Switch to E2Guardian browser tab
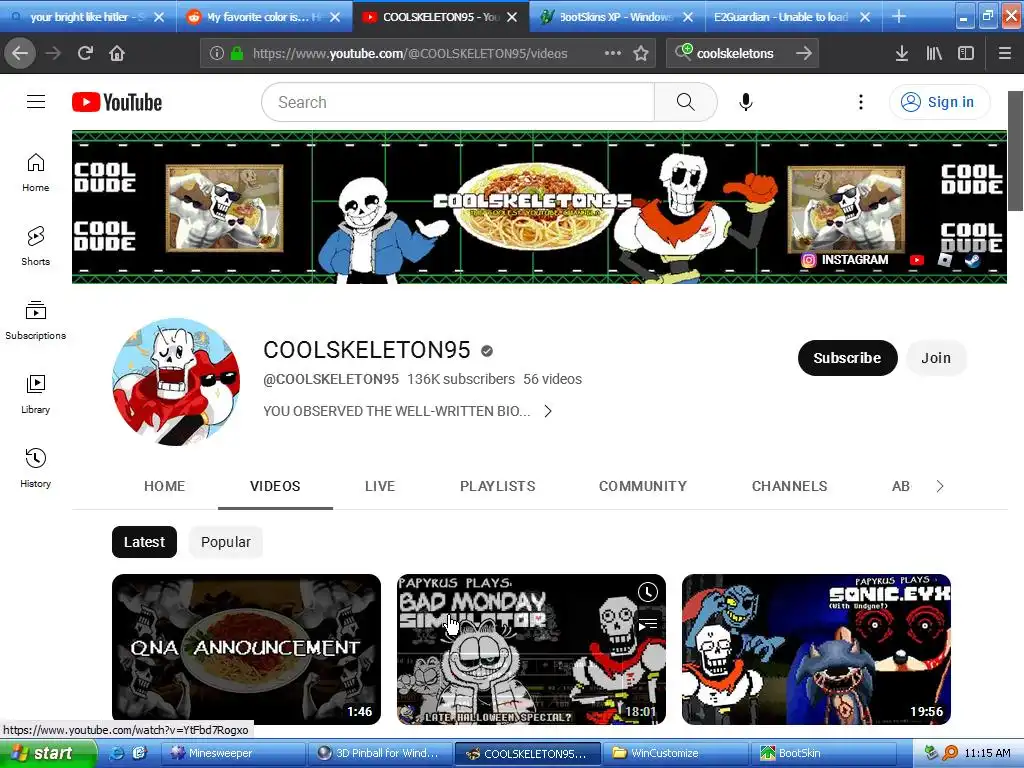 [793, 16]
